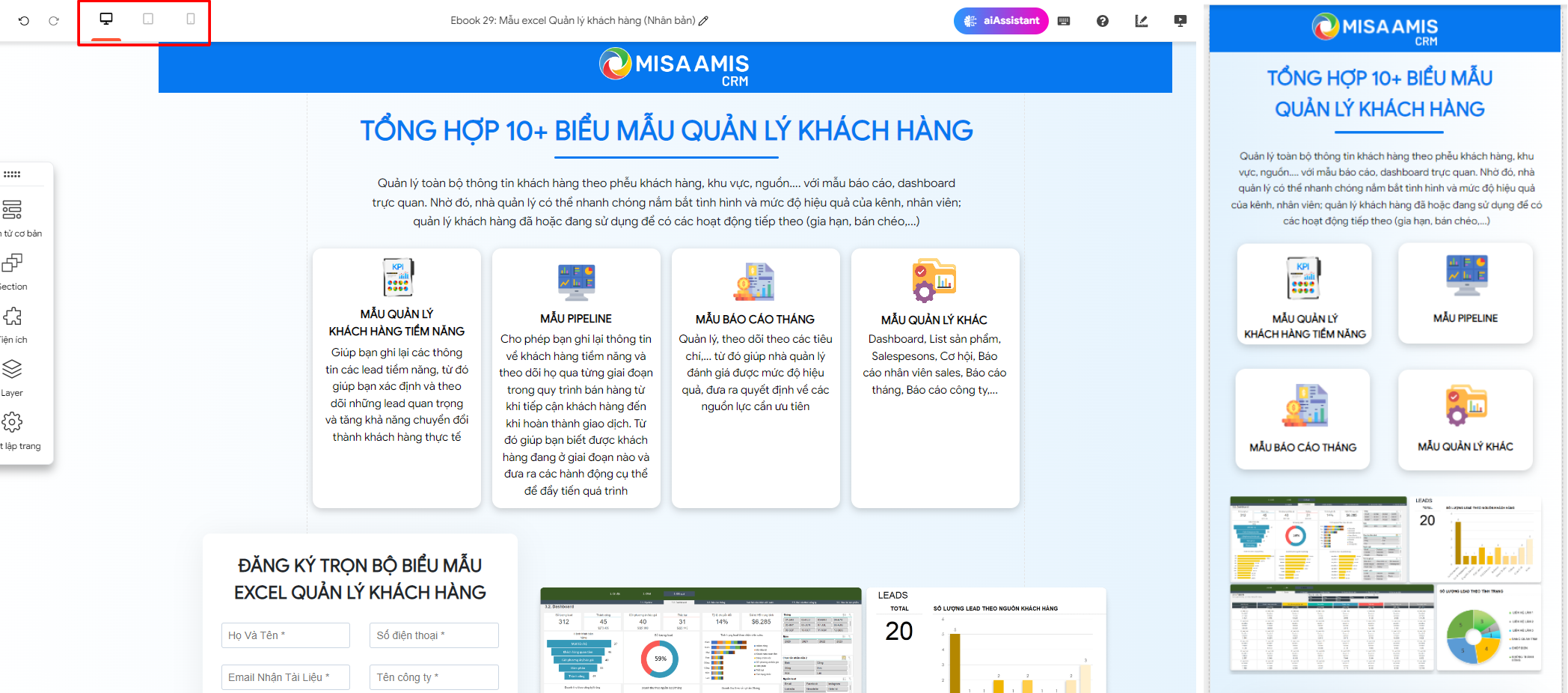Screen dimensions: 1568x693
Task: Select the folder gear icon in fourth card
Action: (x=934, y=281)
